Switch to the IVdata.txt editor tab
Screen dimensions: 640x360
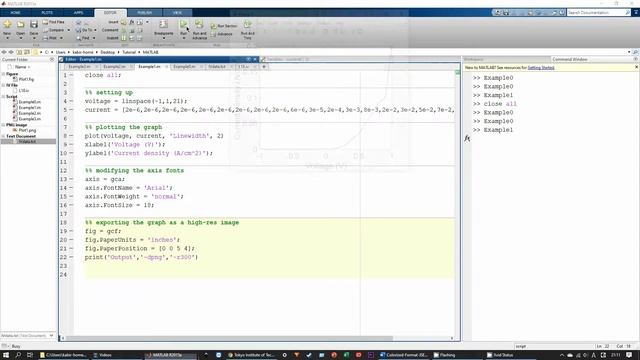[x=217, y=67]
